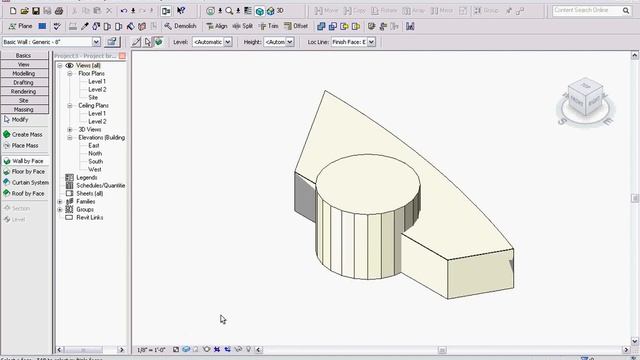640x360 pixels.
Task: Open the Site floor plan
Action: point(93,98)
